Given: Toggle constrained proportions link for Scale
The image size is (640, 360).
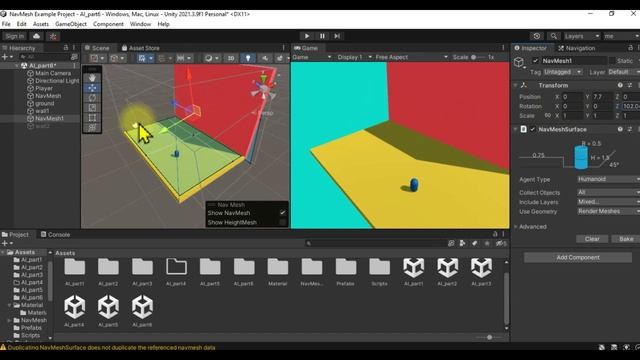Looking at the screenshot, I should pos(547,116).
